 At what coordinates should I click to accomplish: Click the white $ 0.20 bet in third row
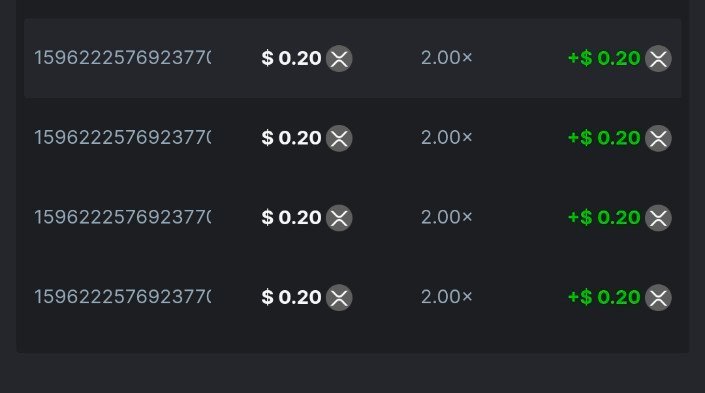point(291,217)
